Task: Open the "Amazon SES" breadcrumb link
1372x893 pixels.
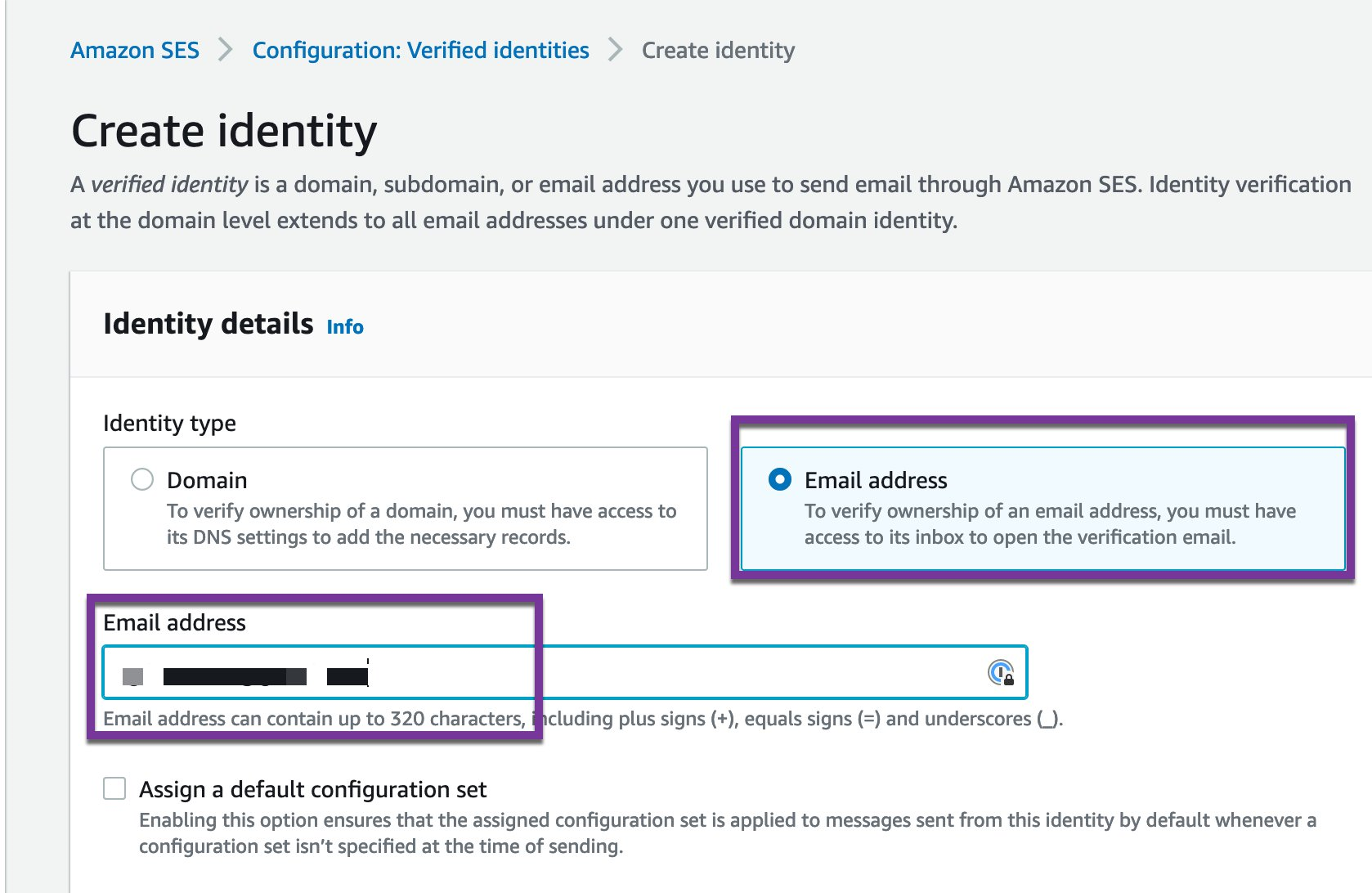Action: (135, 50)
